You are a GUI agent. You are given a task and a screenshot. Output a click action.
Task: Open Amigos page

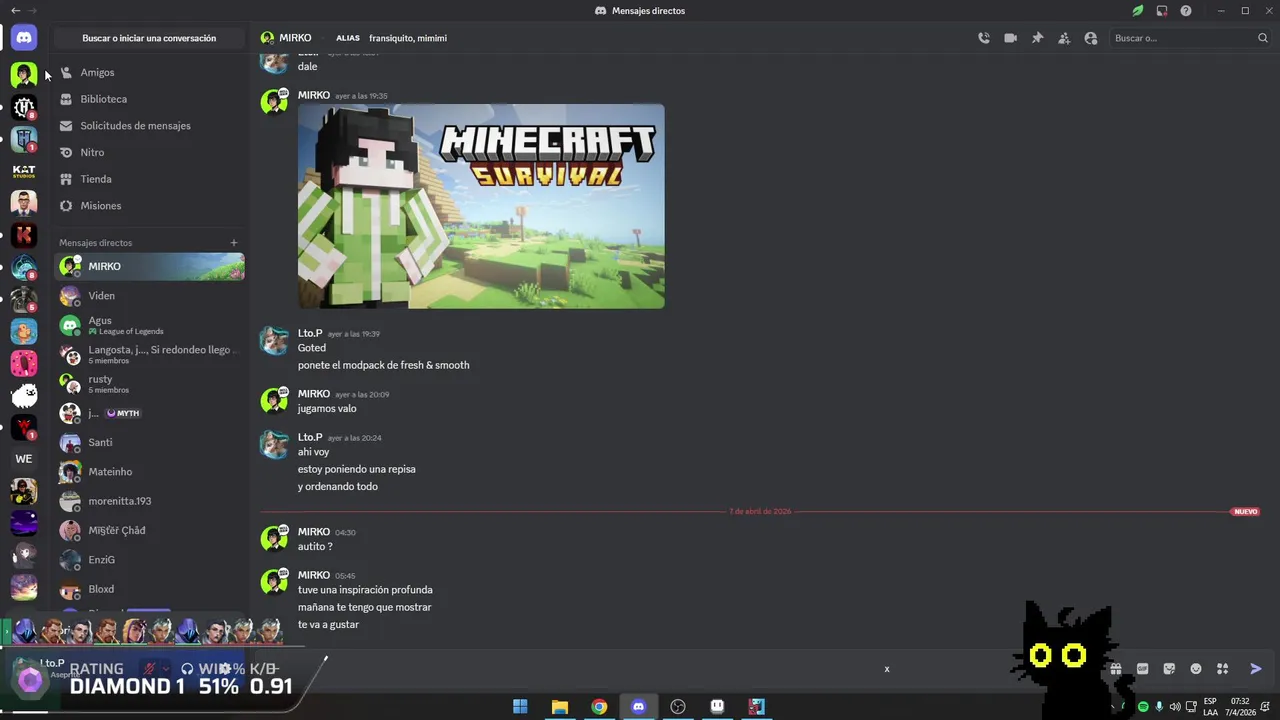click(149, 72)
